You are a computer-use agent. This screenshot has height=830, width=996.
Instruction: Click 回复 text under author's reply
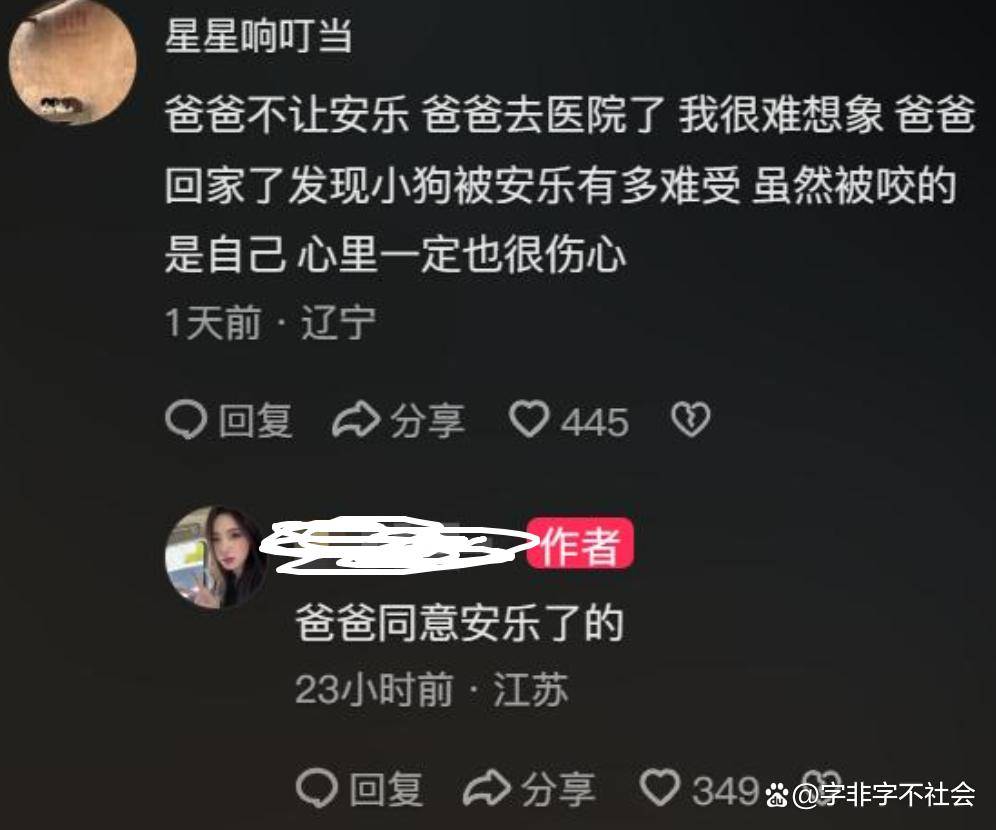click(386, 789)
